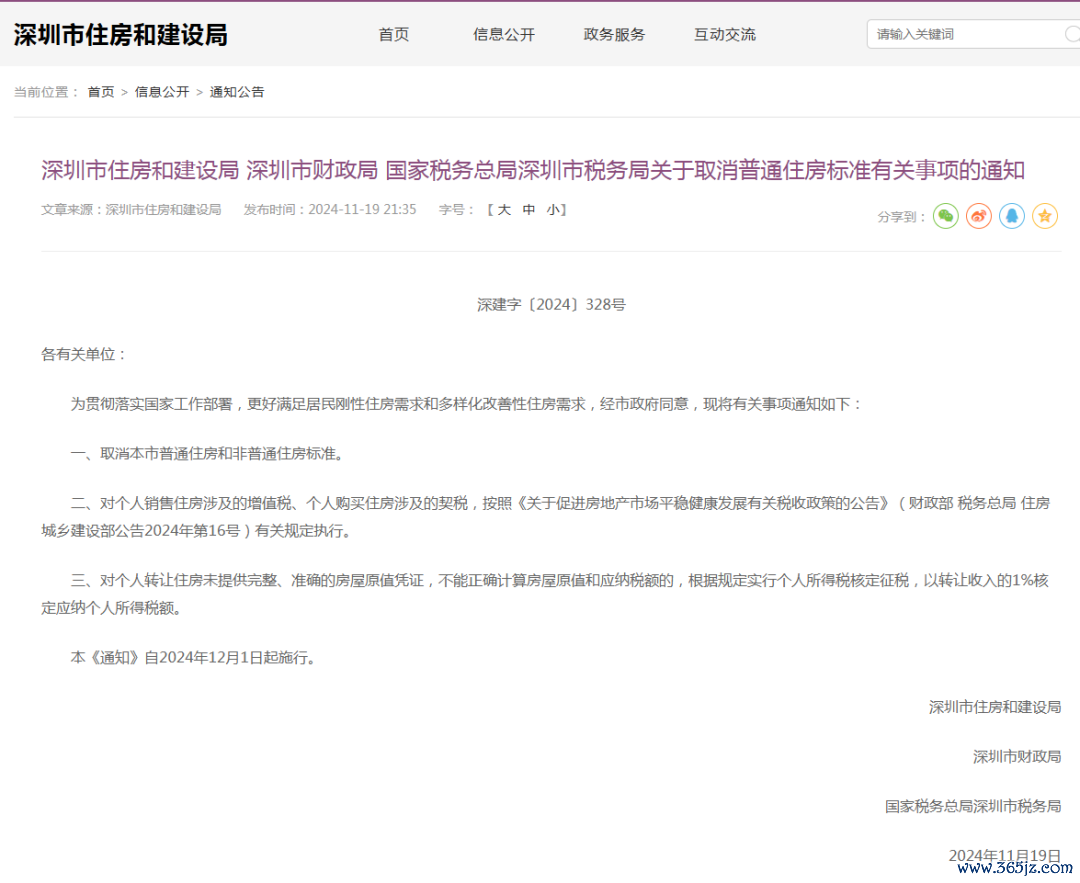Click the 当前位置： label
Image resolution: width=1080 pixels, height=883 pixels.
47,92
